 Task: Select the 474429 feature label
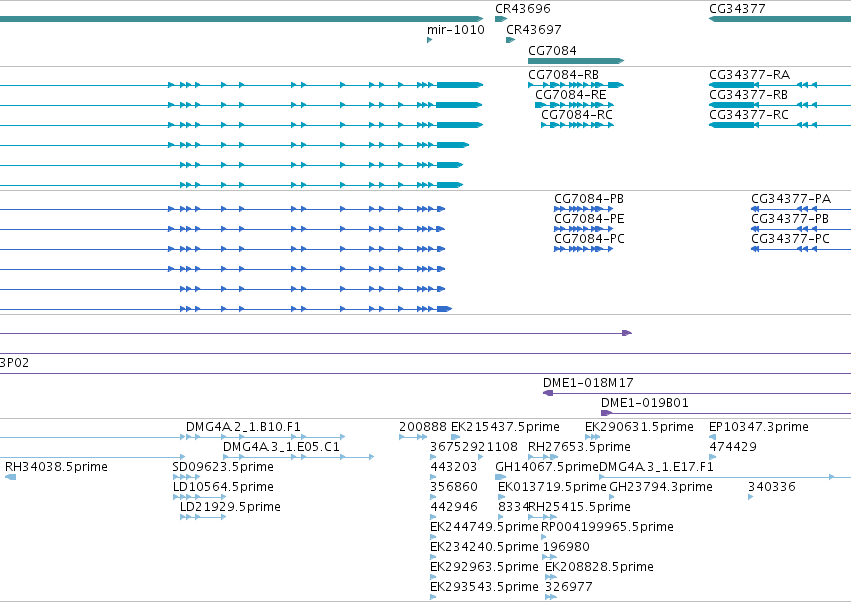pos(733,447)
